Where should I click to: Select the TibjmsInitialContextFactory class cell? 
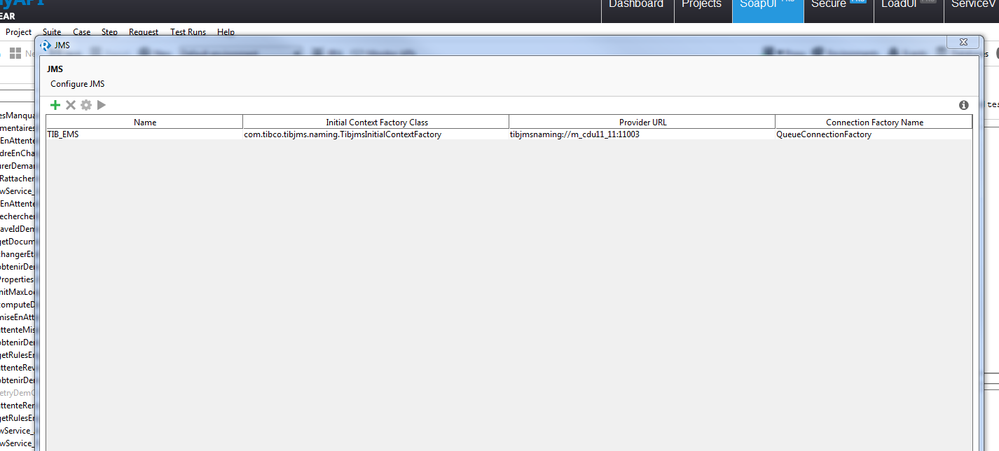point(376,134)
